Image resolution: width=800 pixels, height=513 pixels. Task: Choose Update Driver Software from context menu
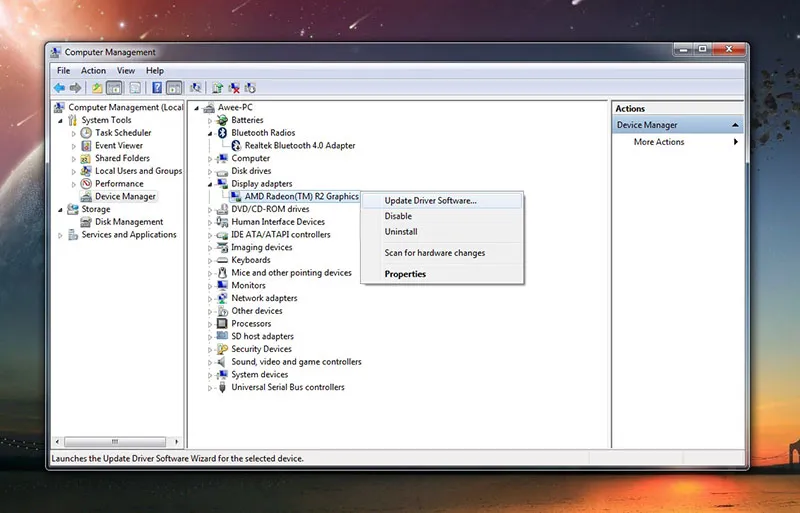click(x=430, y=200)
